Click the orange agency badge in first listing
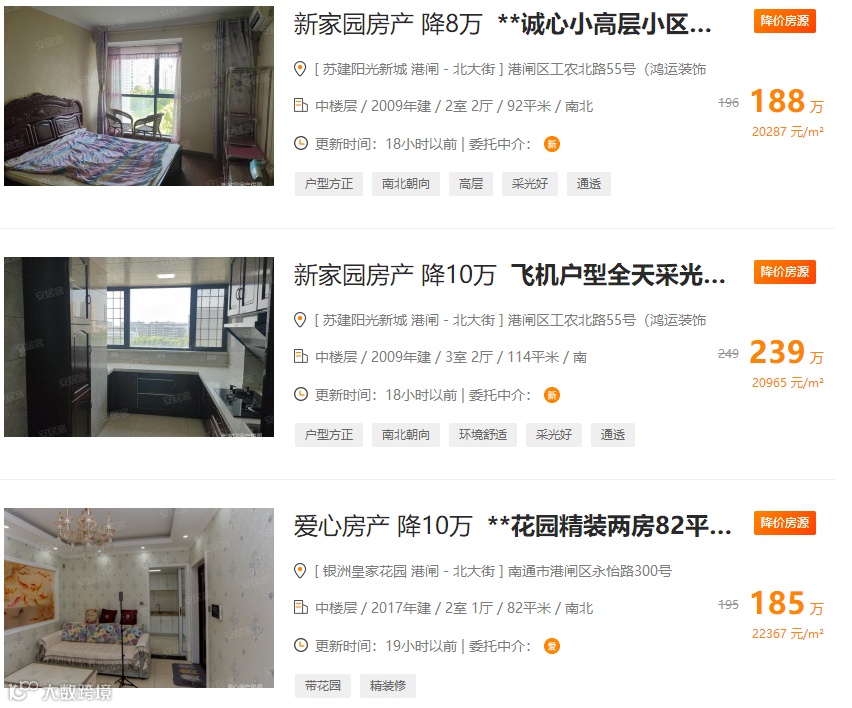This screenshot has width=852, height=708. [x=552, y=144]
